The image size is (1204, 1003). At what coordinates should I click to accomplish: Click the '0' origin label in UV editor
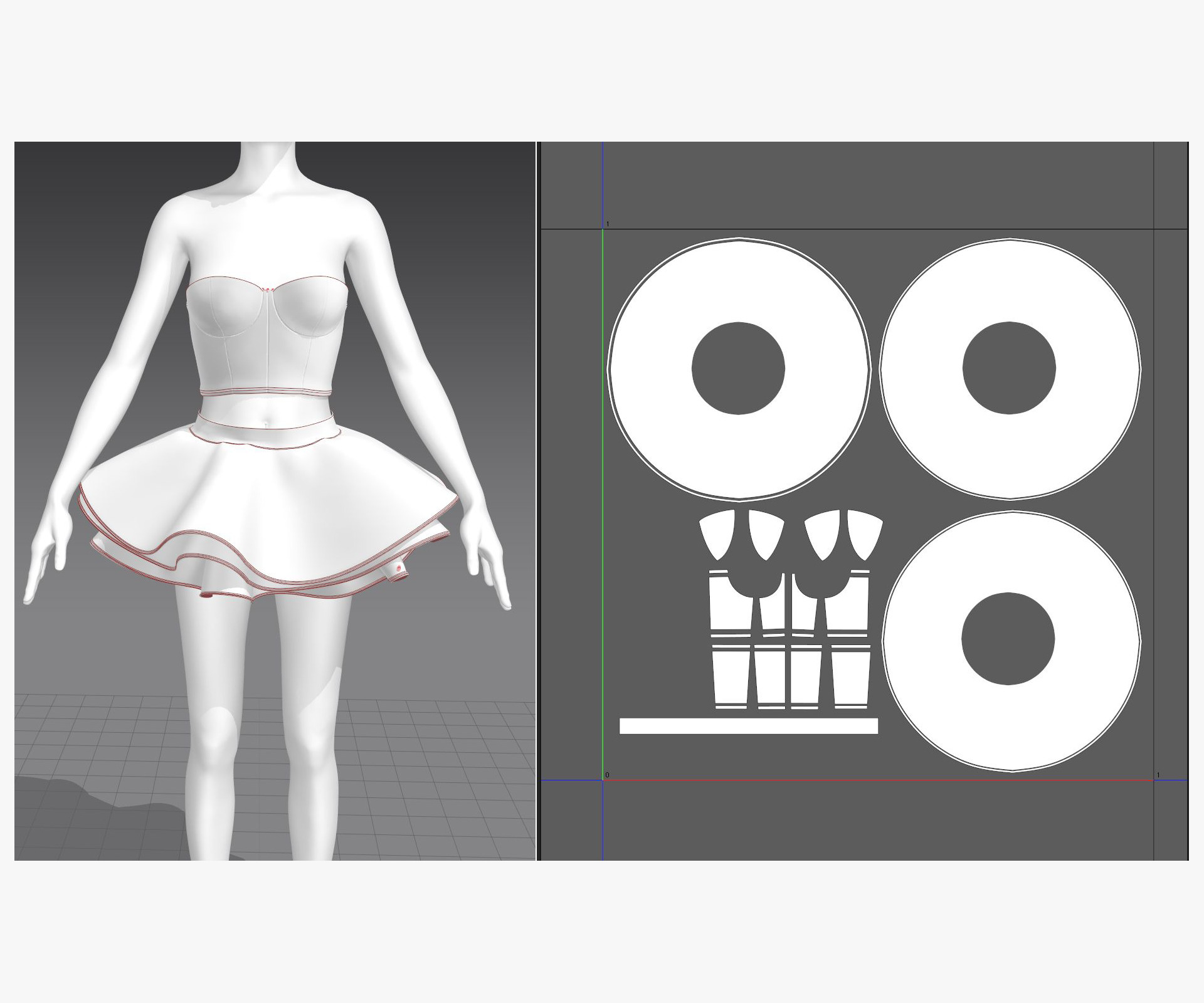(x=607, y=775)
